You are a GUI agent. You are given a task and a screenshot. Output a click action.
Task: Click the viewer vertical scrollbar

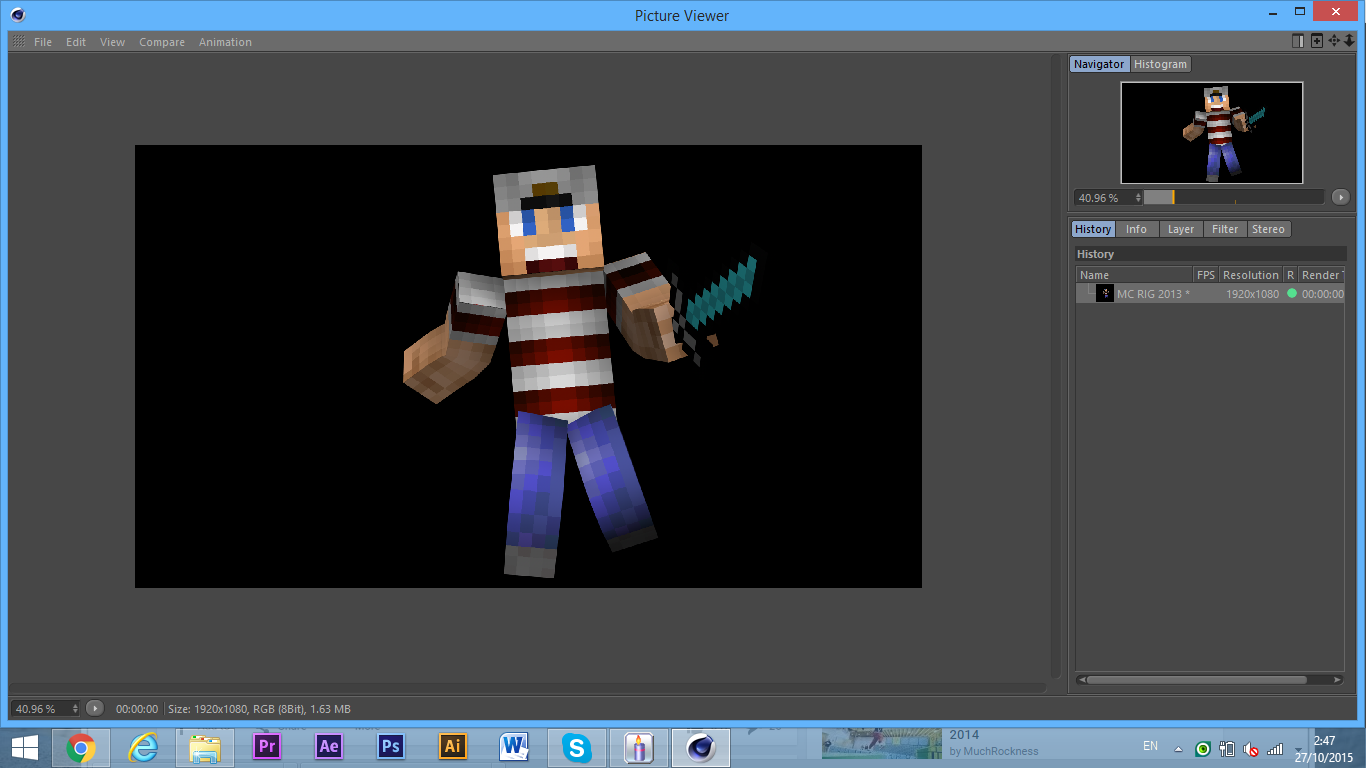(x=1055, y=367)
